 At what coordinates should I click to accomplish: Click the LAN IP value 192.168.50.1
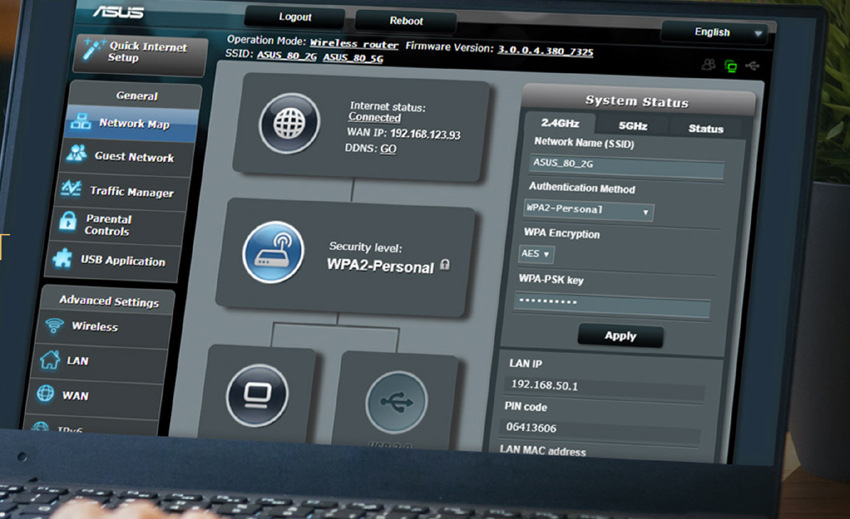[x=545, y=385]
